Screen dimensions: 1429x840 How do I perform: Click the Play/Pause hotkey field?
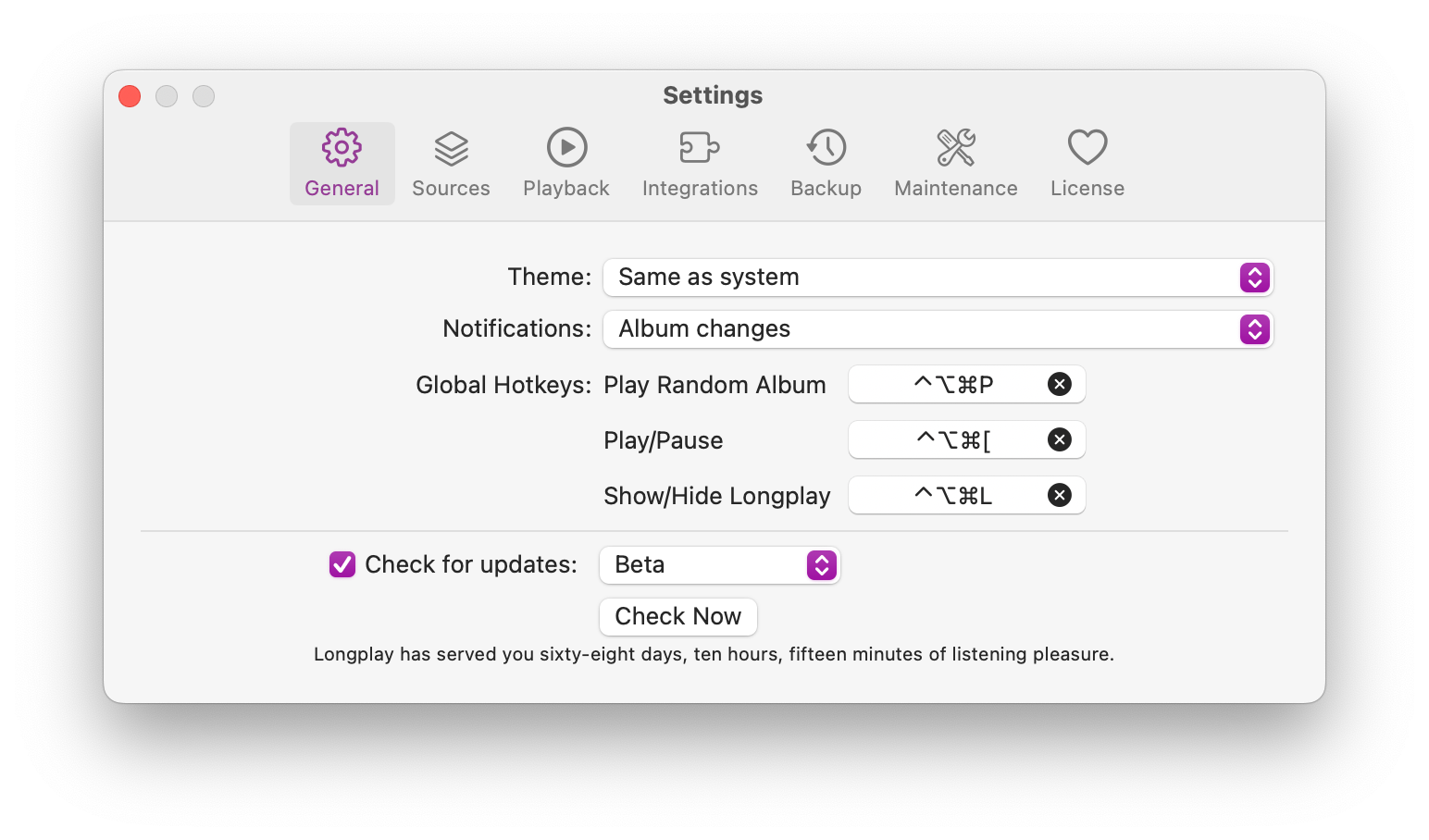click(952, 439)
